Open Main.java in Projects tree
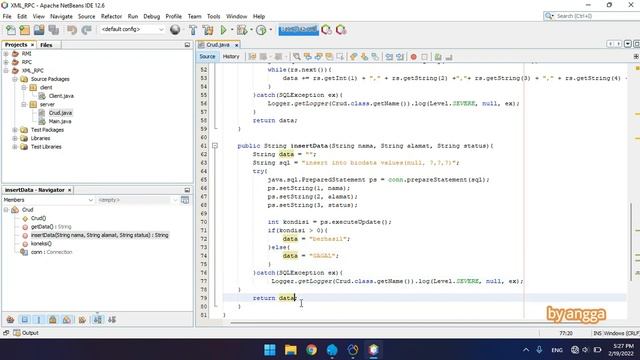 [60, 121]
